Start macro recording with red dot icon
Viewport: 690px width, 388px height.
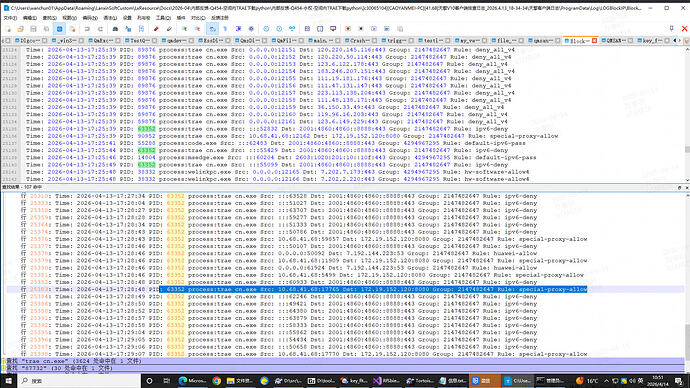(x=348, y=29)
